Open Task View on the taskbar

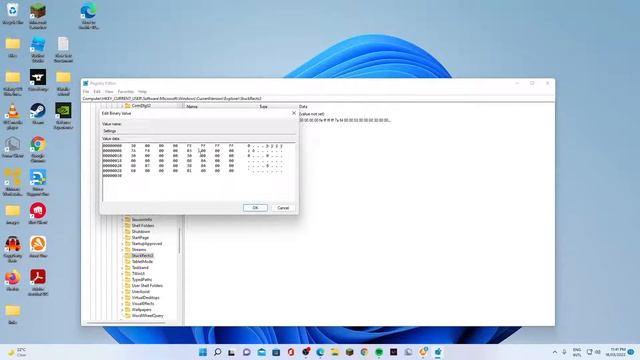(232, 352)
